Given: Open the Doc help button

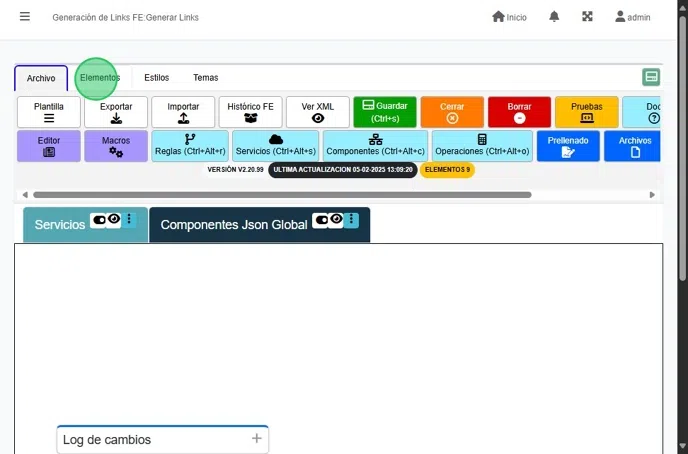Looking at the screenshot, I should pos(641,112).
